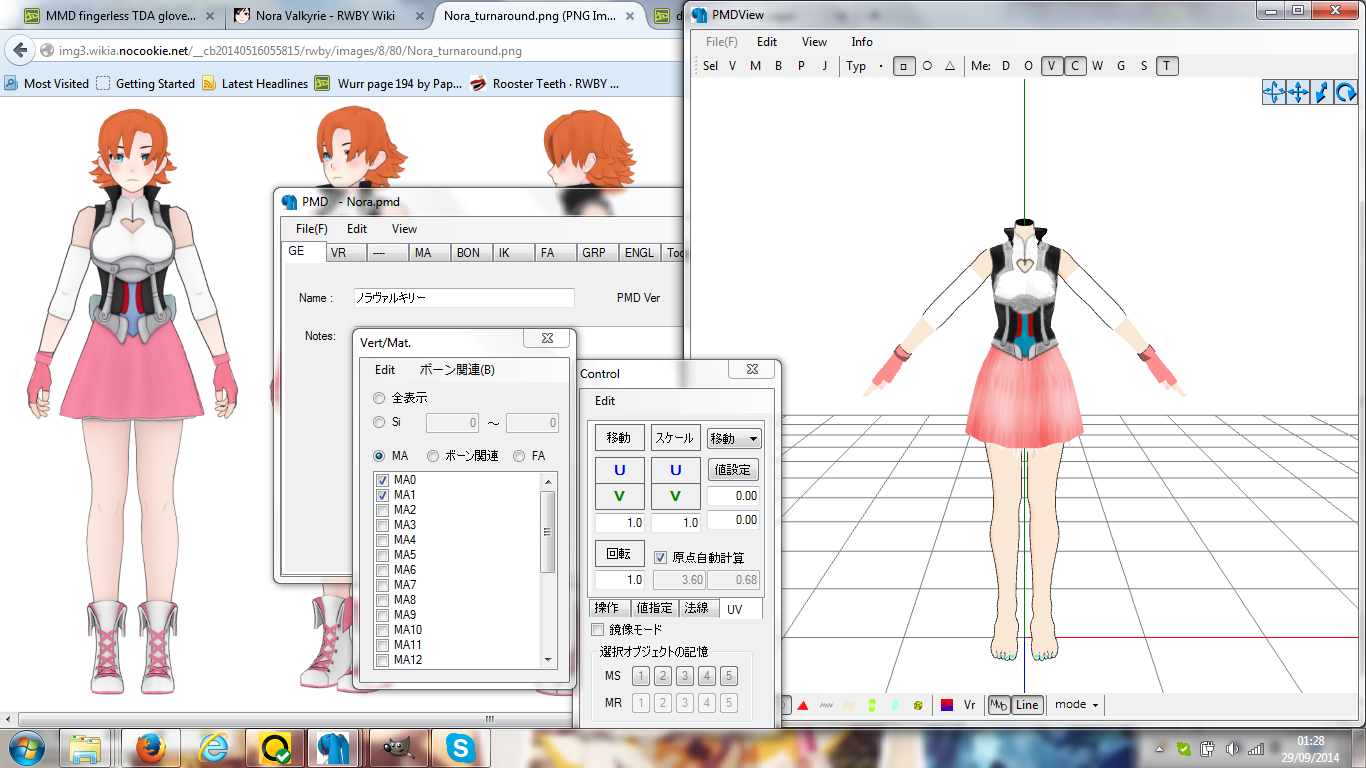The height and width of the screenshot is (768, 1366).
Task: Open the File(F) menu in PMDView
Action: (722, 42)
